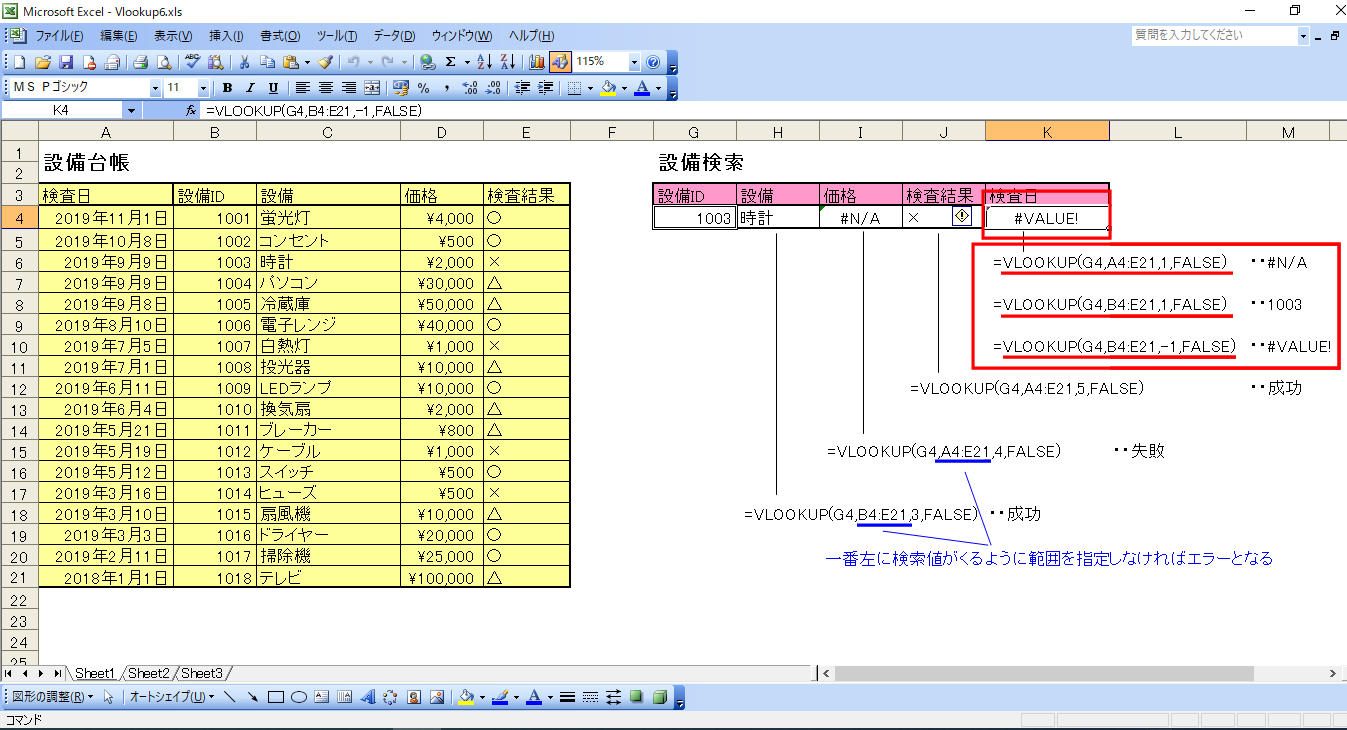Save the workbook with the floppy disk icon
Screen dimensions: 1347x730
point(66,62)
